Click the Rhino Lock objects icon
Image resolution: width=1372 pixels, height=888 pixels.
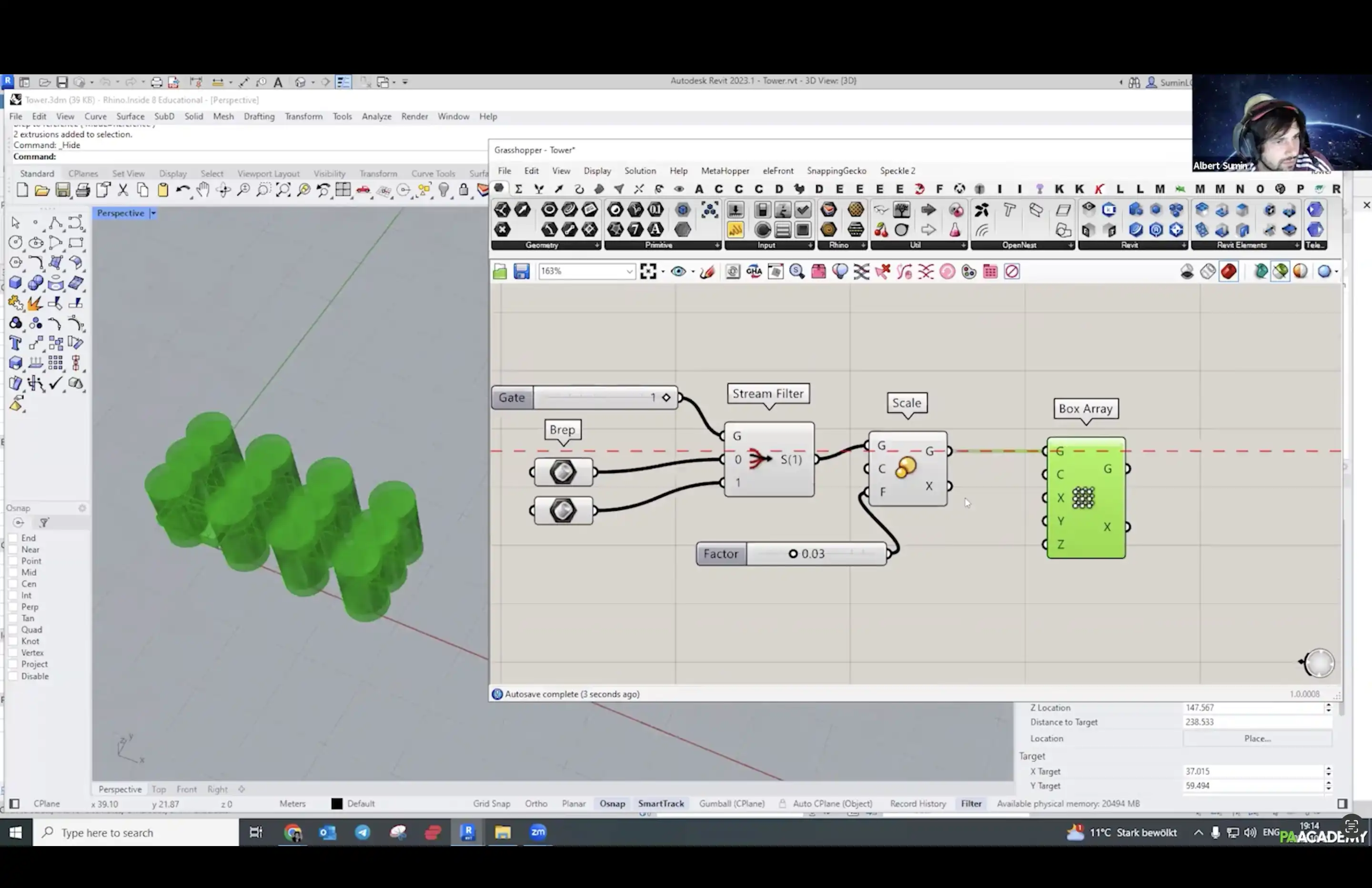[464, 190]
